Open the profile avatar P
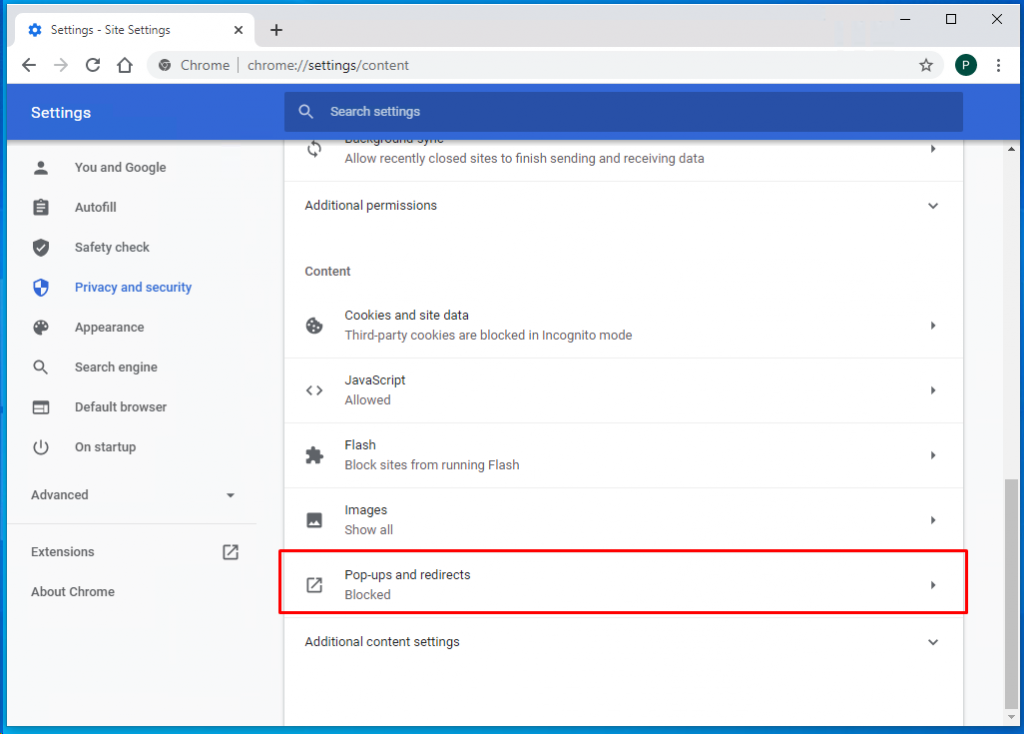The height and width of the screenshot is (734, 1024). tap(966, 65)
